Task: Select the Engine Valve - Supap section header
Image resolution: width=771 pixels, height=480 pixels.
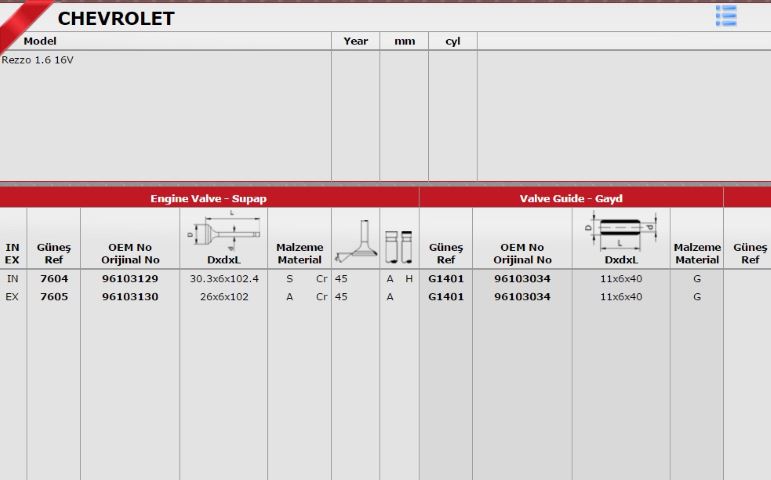Action: [x=208, y=199]
